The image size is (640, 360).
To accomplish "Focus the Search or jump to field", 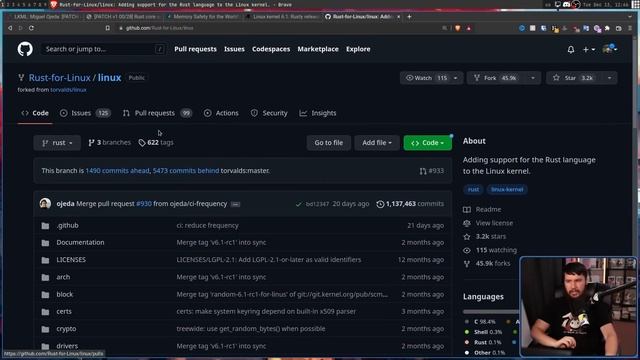I will coord(103,49).
